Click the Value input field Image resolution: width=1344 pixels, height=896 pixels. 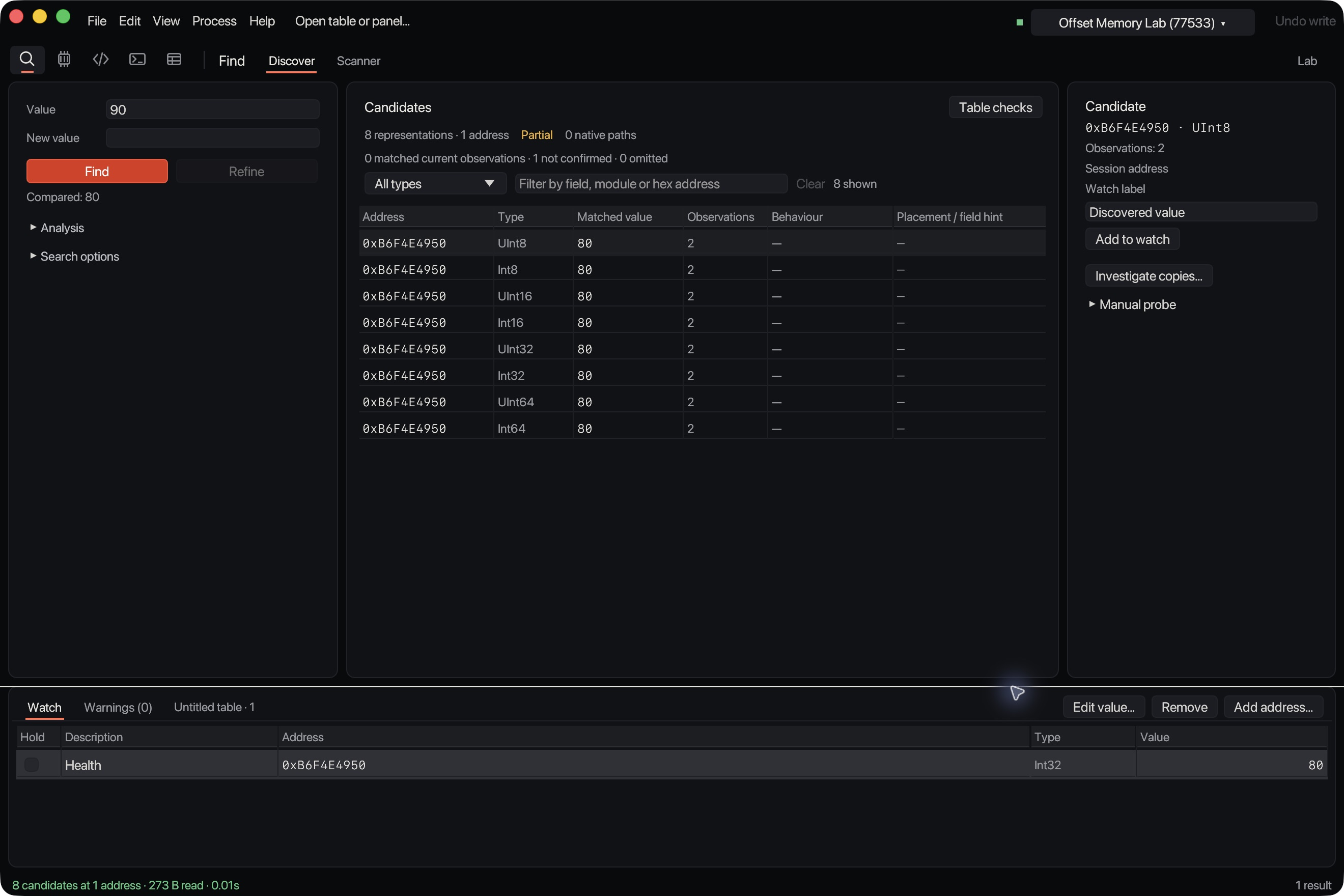[x=213, y=109]
